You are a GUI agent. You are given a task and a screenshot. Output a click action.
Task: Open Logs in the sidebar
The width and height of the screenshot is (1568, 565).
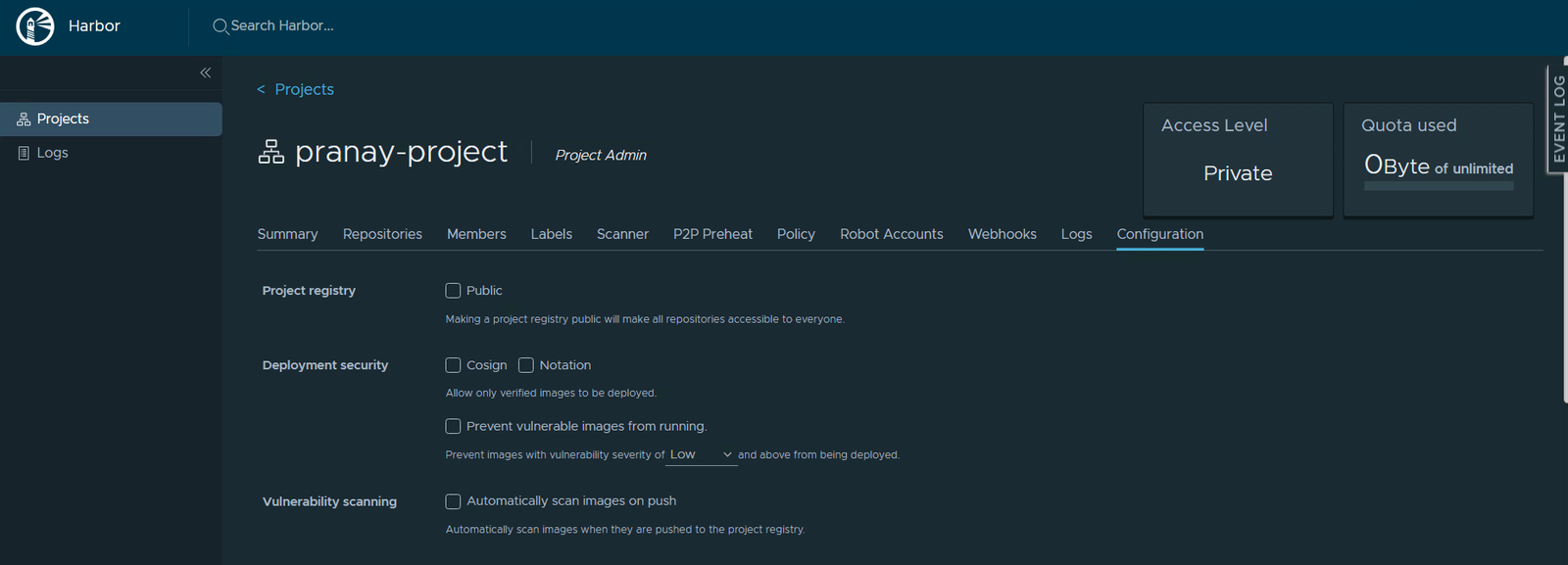pyautogui.click(x=111, y=153)
